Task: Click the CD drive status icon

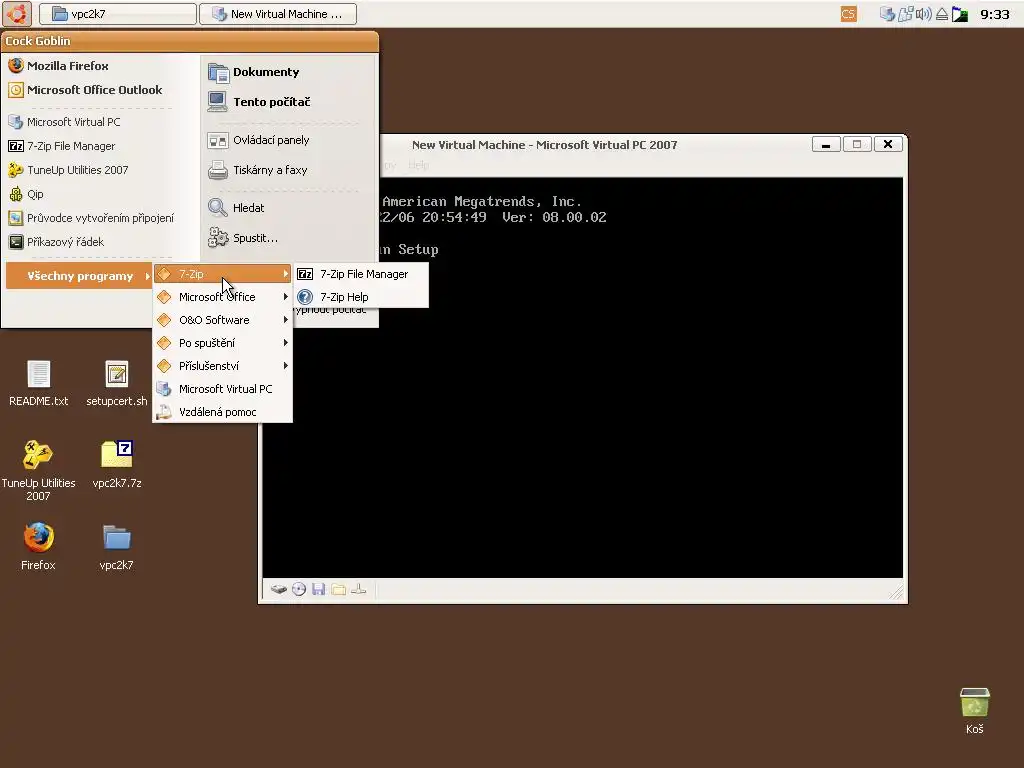Action: click(x=298, y=589)
